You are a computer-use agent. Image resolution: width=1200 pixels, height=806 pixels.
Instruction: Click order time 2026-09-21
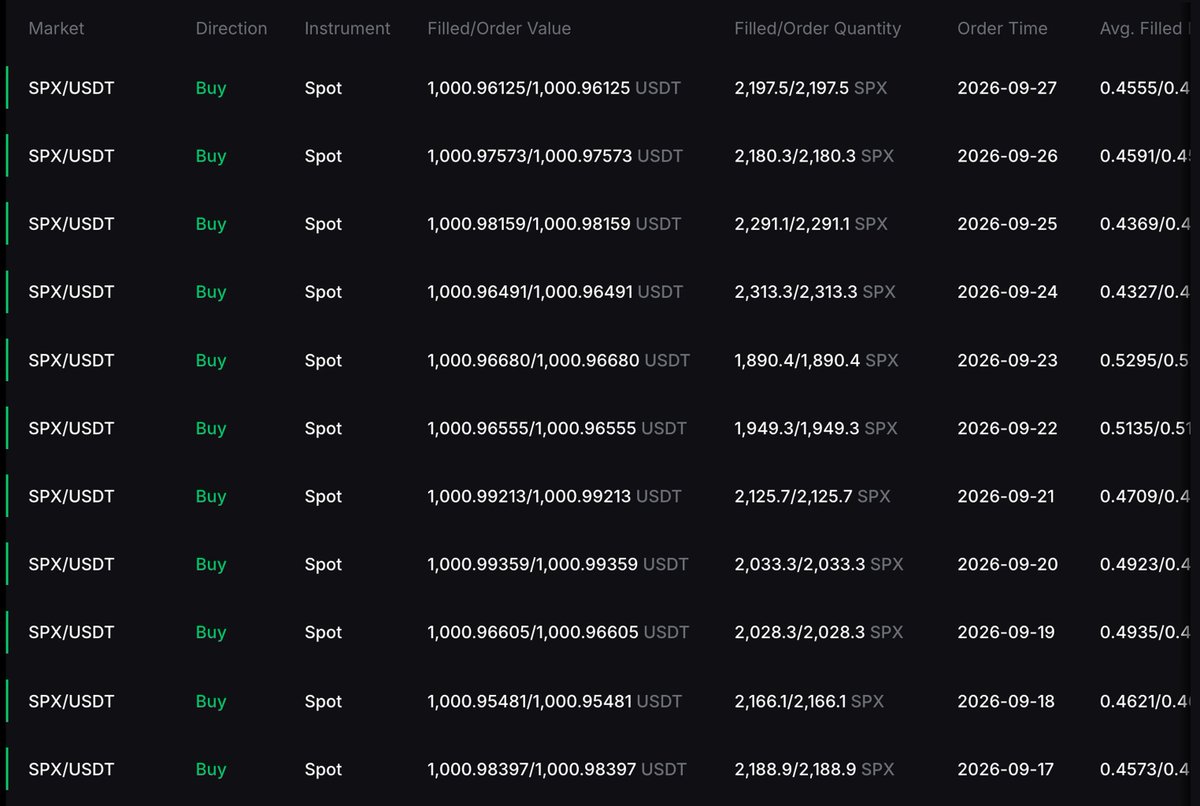[x=1006, y=496]
